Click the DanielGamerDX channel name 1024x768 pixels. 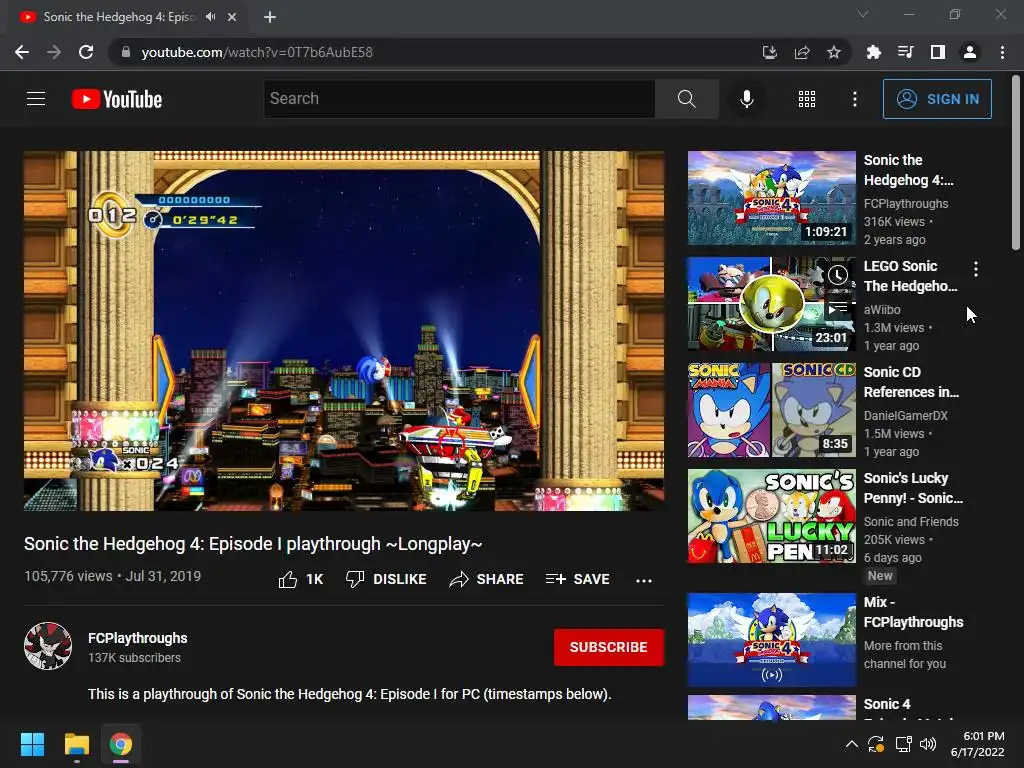coord(905,415)
